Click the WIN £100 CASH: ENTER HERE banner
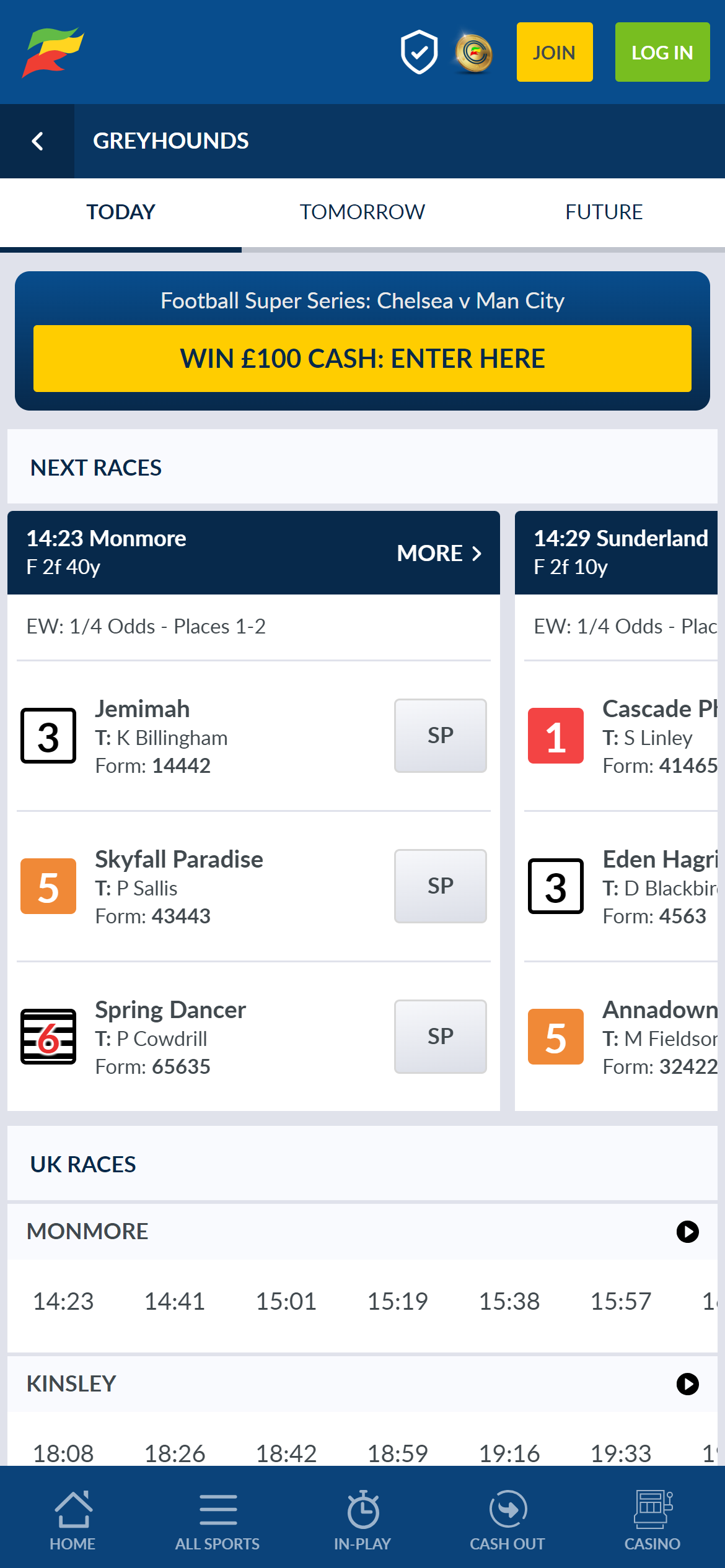 362,358
